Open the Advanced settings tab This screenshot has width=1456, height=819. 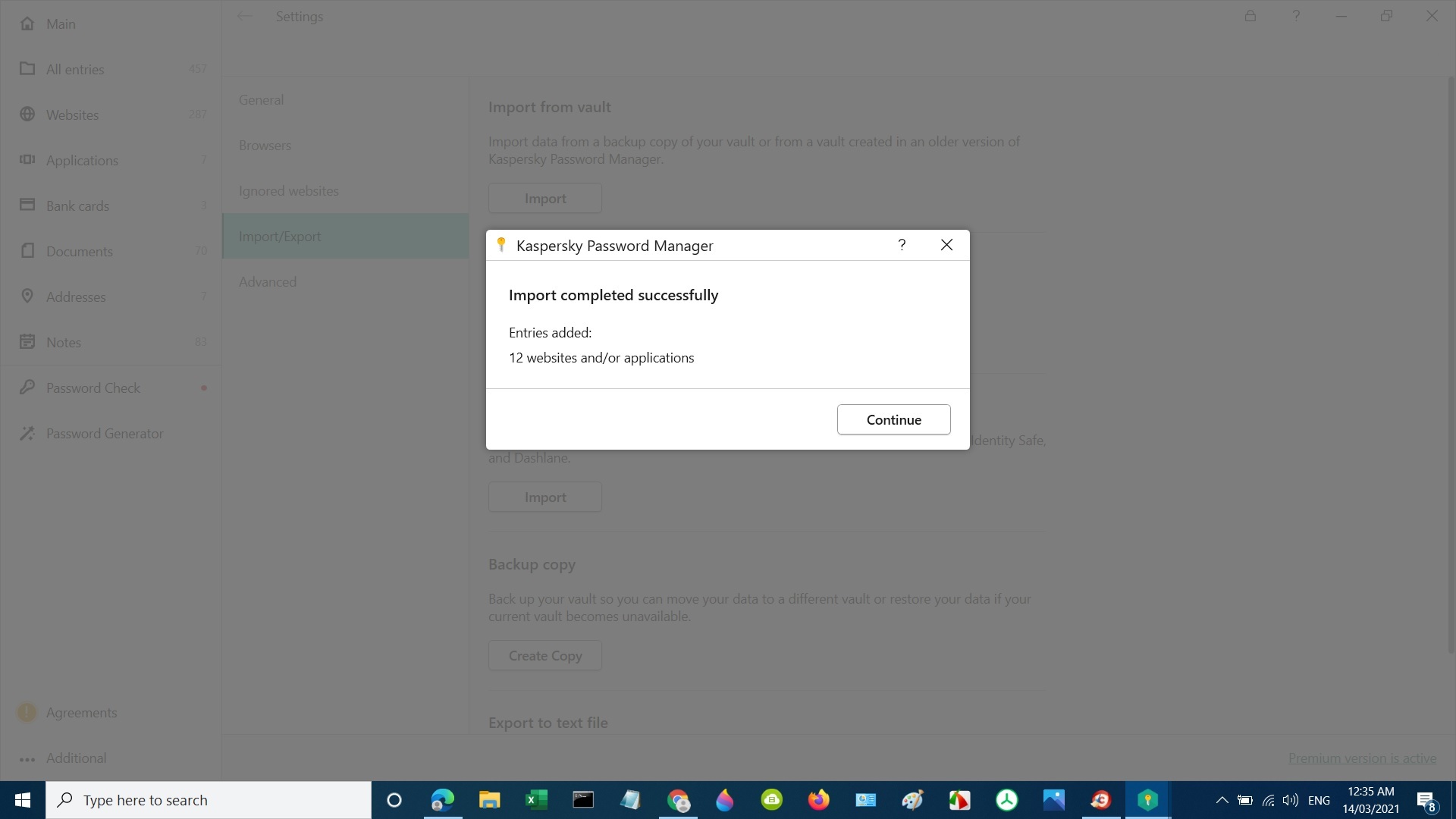[345, 281]
